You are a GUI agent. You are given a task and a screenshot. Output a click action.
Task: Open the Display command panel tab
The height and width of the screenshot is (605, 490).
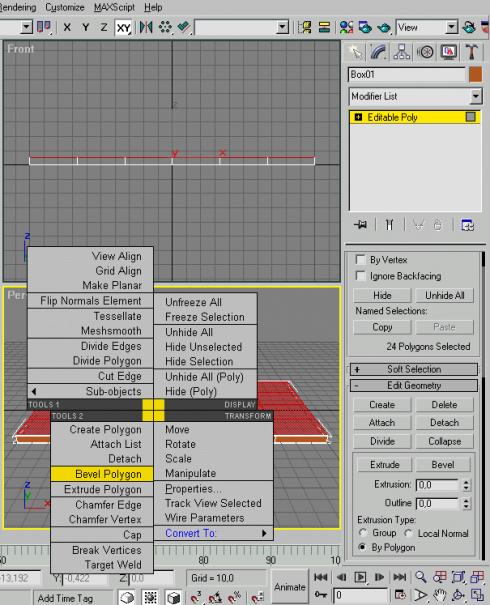pyautogui.click(x=449, y=52)
